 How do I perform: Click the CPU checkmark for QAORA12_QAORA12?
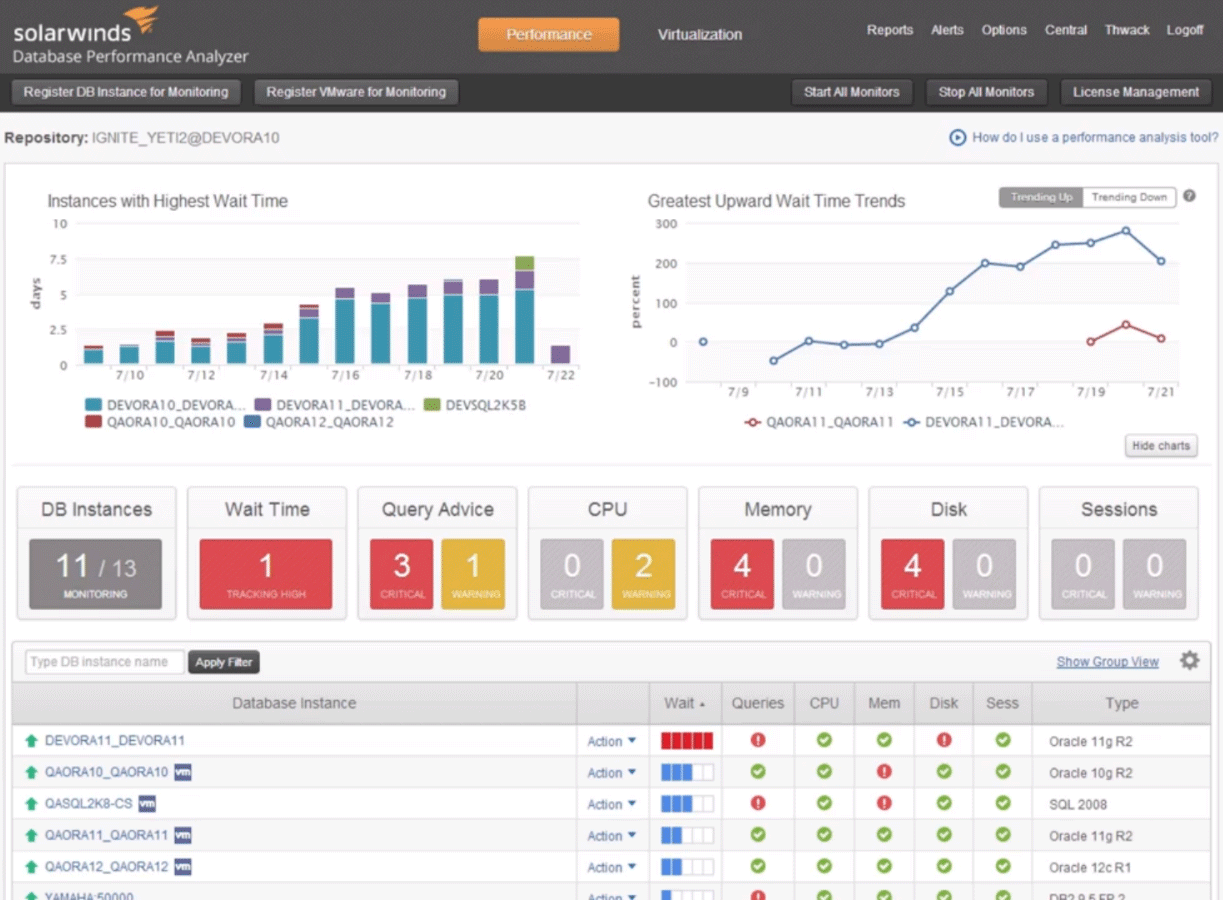point(824,867)
